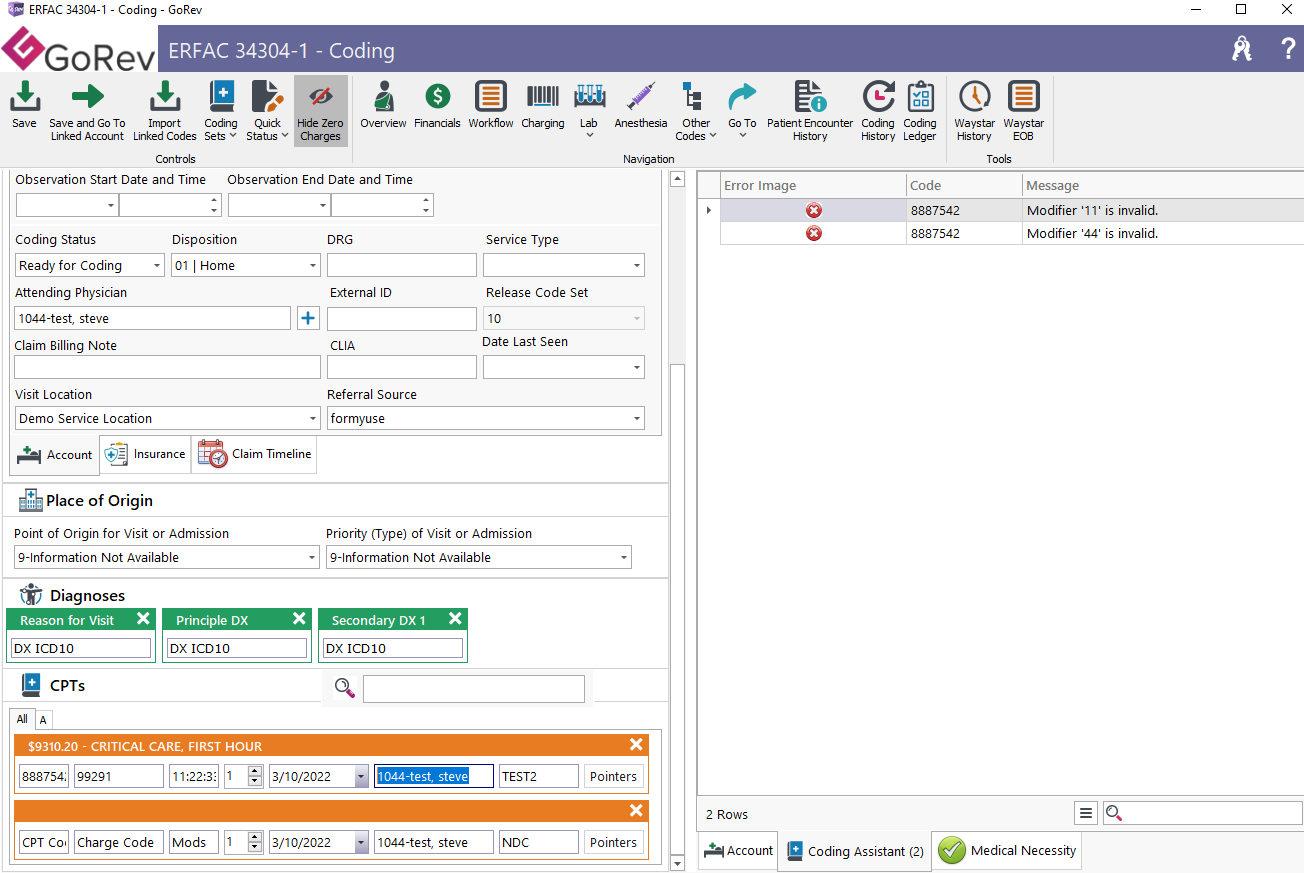Open the Go To menu
The height and width of the screenshot is (873, 1304).
(742, 111)
